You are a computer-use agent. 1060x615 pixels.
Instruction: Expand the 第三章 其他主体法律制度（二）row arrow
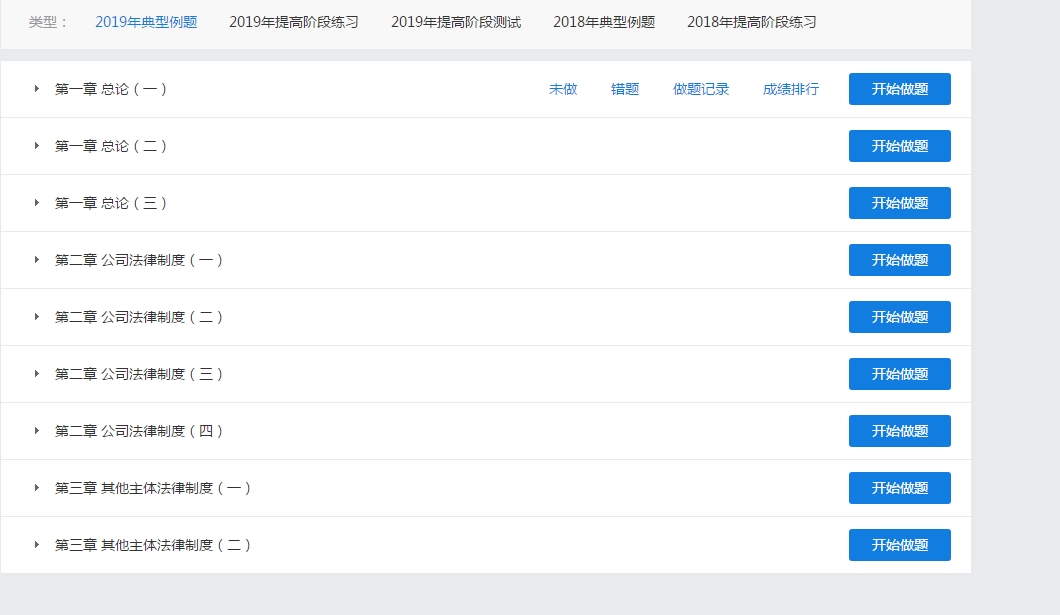click(37, 545)
